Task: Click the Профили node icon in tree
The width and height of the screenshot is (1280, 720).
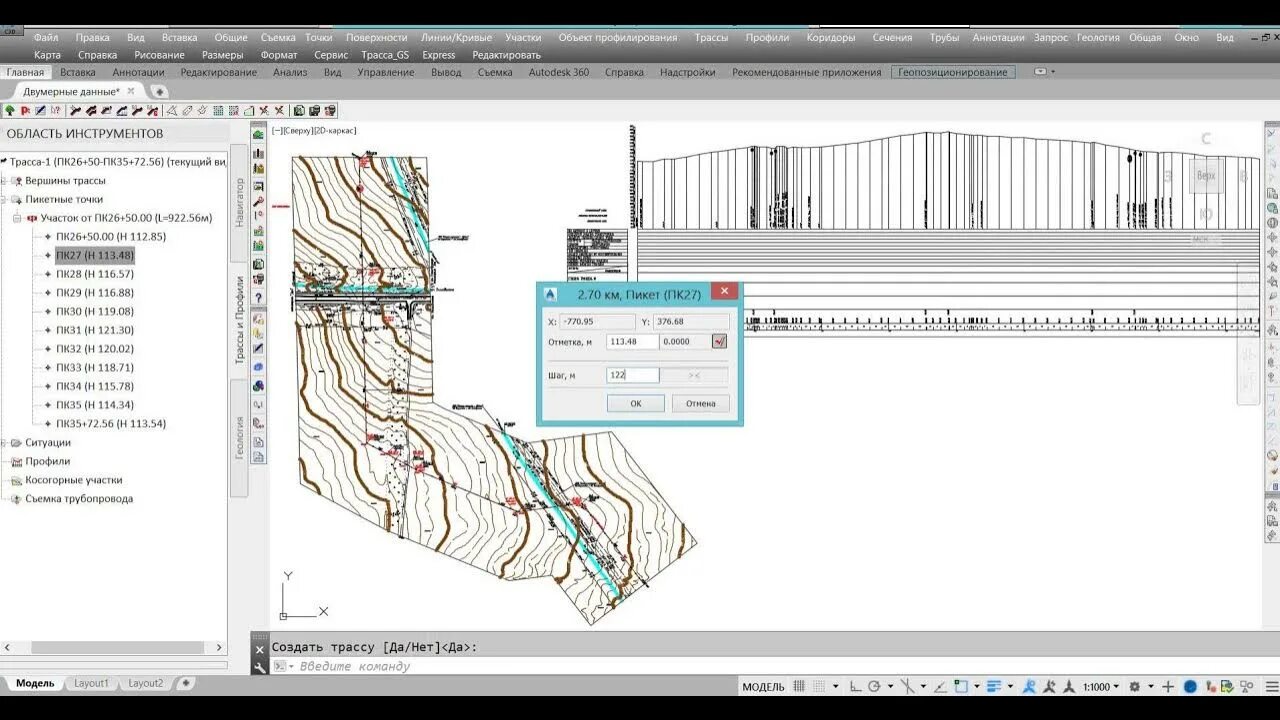Action: point(16,461)
